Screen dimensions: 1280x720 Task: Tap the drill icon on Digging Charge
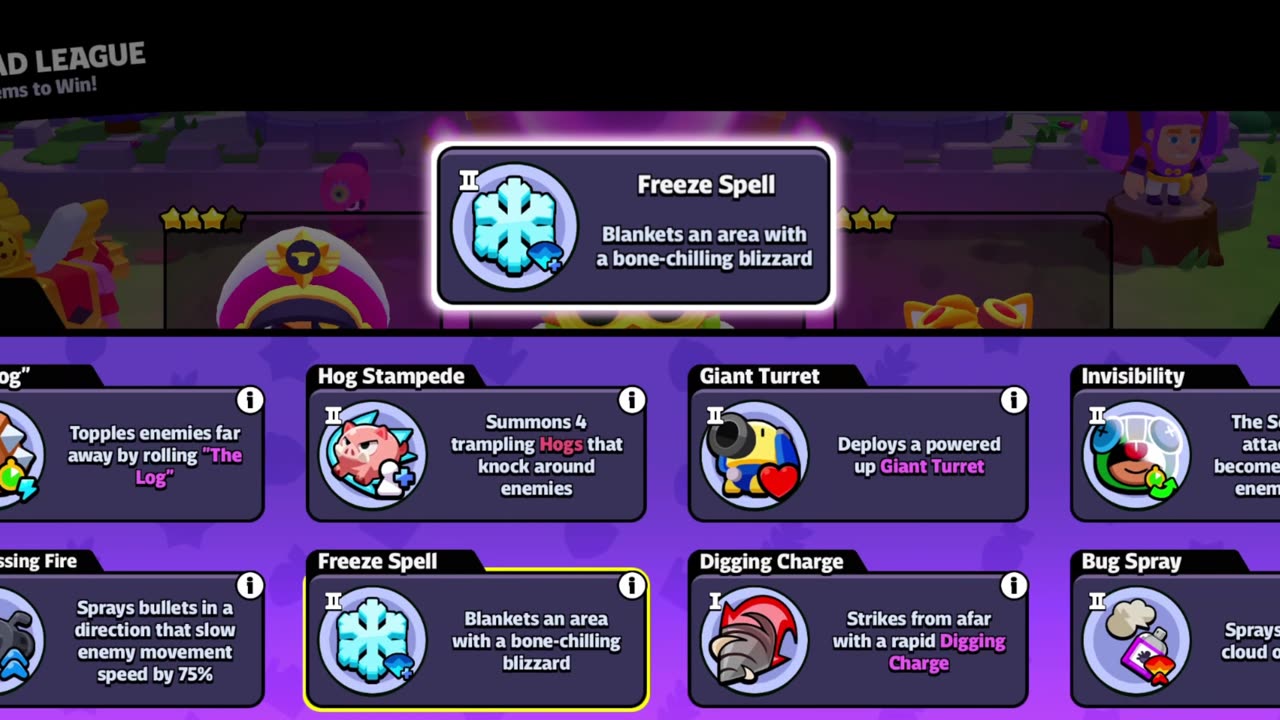tap(755, 640)
